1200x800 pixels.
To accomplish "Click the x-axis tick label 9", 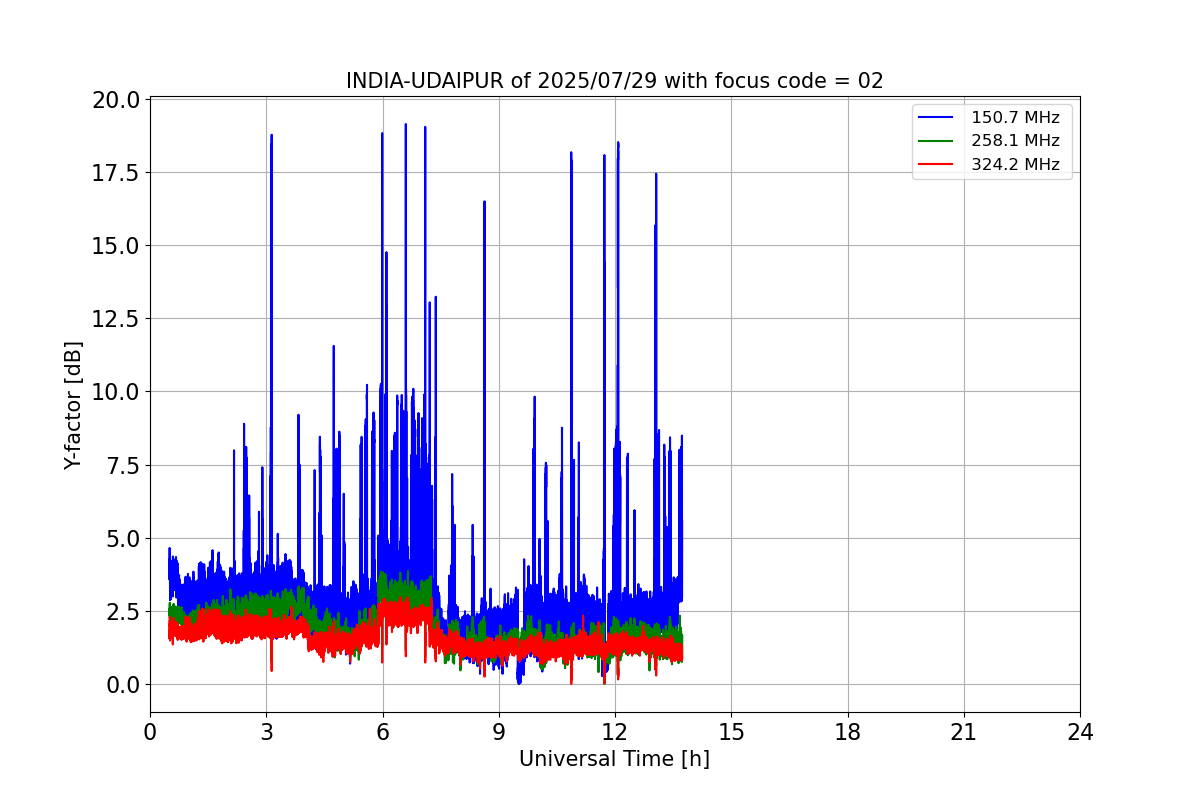I will click(499, 732).
